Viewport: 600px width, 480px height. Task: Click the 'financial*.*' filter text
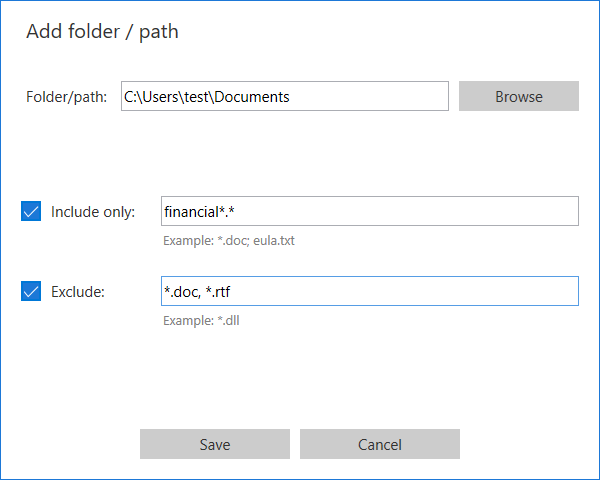coord(199,212)
